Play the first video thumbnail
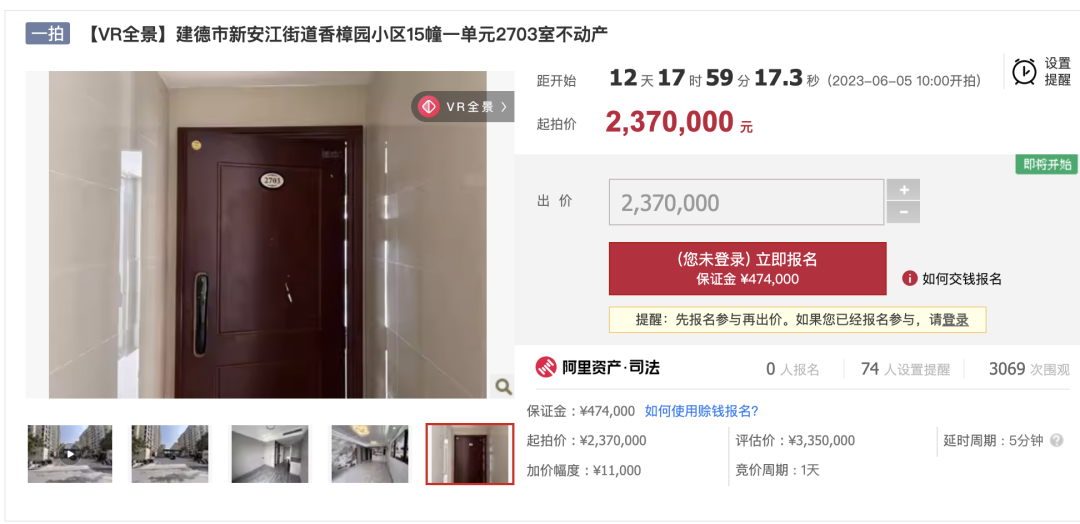Screen dimensions: 1080x524 tap(70, 454)
